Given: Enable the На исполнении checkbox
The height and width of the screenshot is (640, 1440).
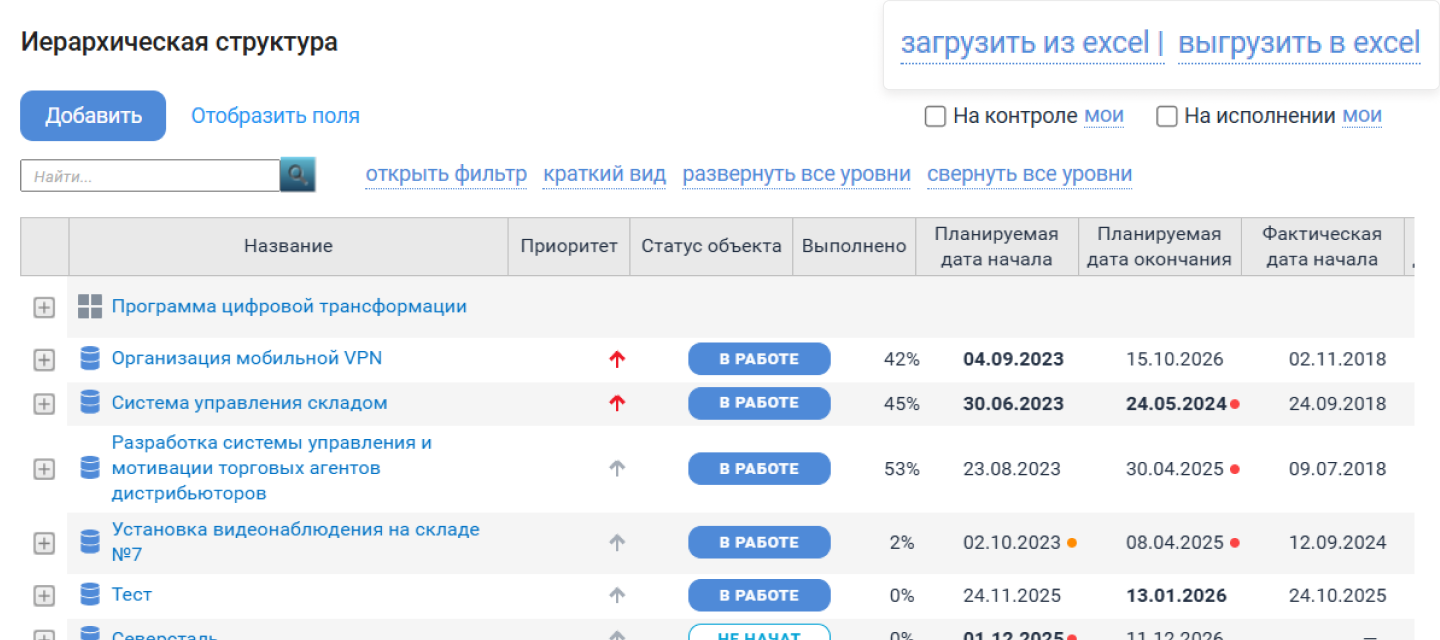Looking at the screenshot, I should 1166,117.
